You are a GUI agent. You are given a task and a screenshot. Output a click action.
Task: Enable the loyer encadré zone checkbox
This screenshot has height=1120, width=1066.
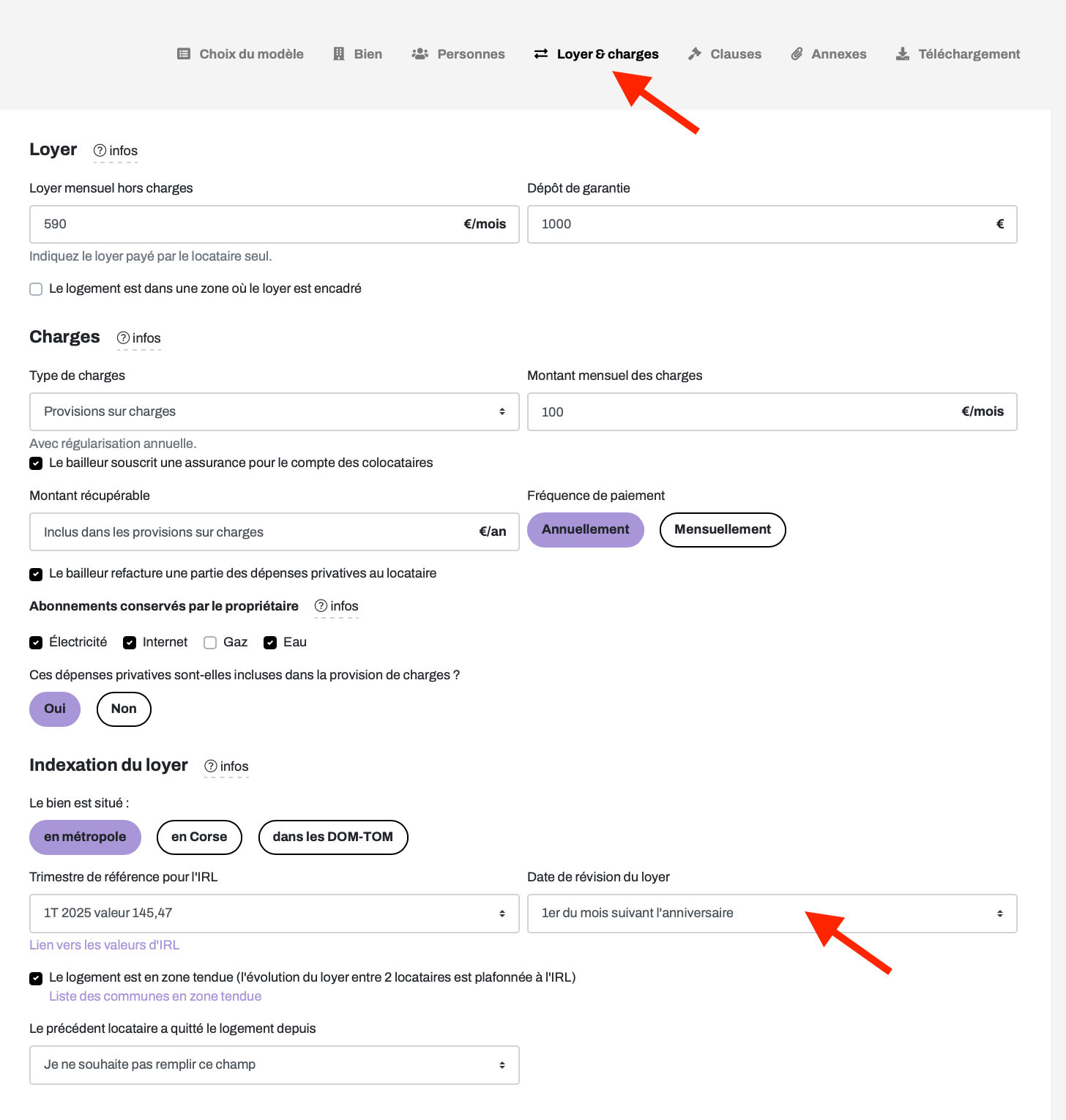tap(36, 289)
